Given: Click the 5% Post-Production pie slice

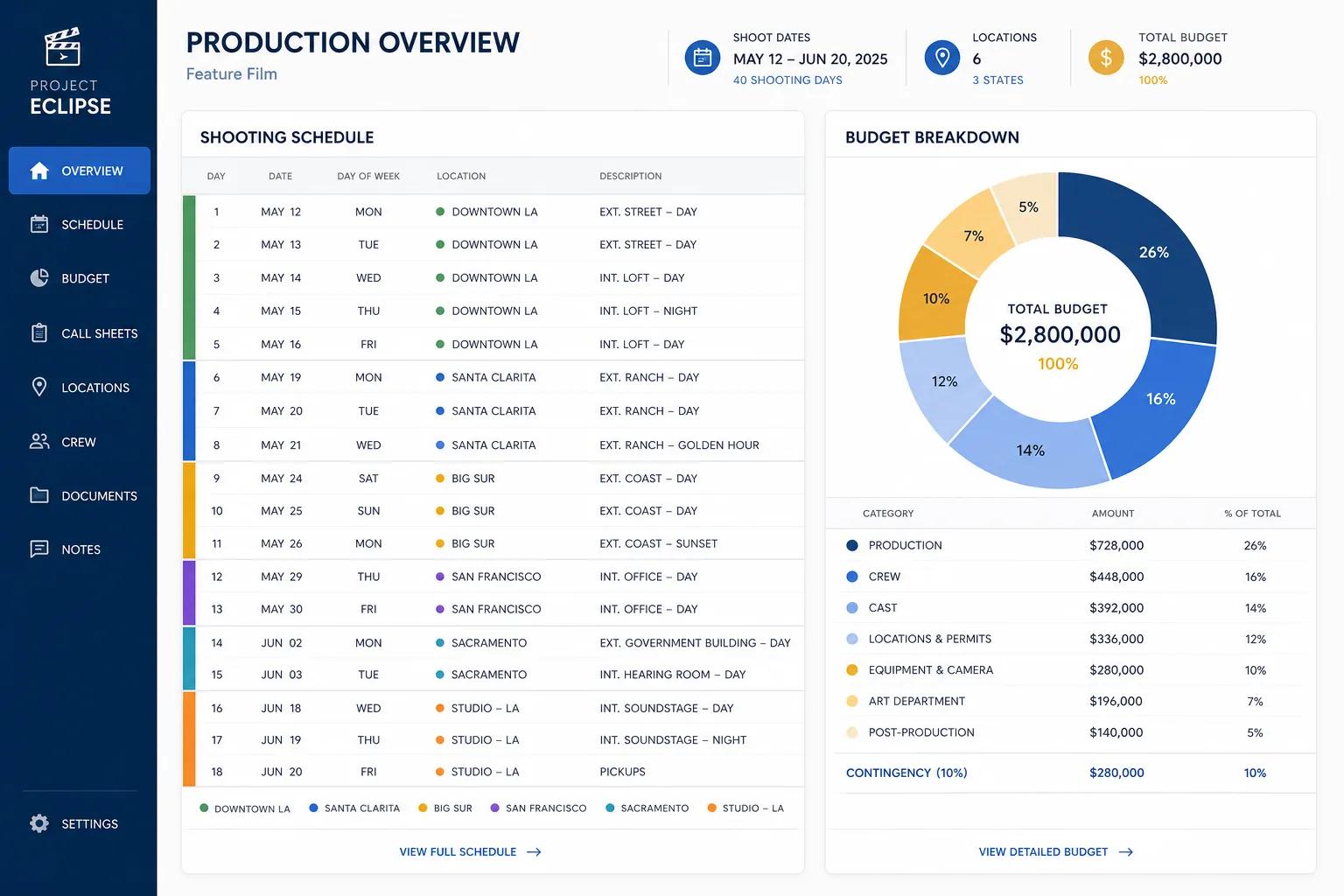Looking at the screenshot, I should (1028, 207).
